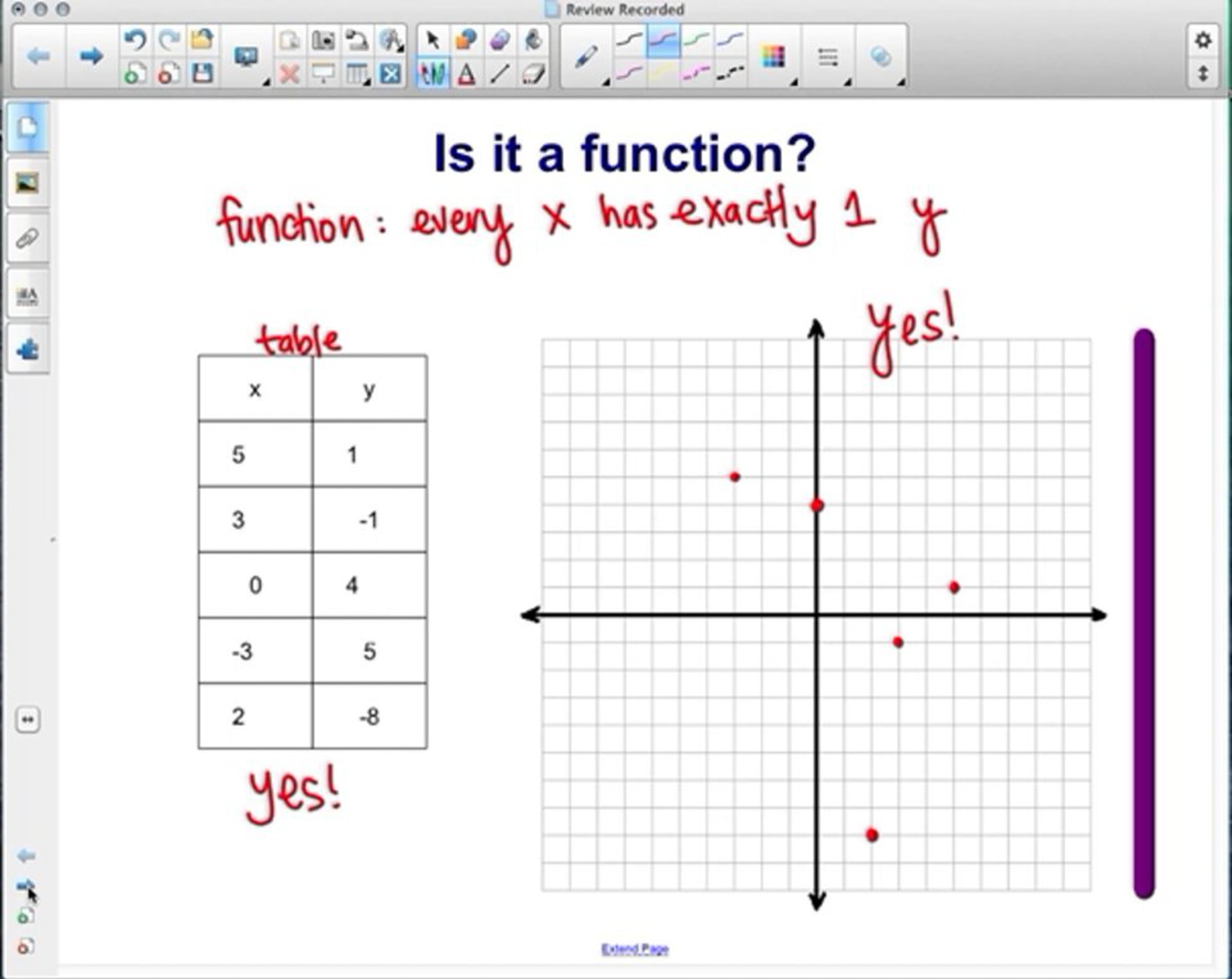Expand the screen display options dropdown
The height and width of the screenshot is (979, 1232).
click(x=266, y=83)
